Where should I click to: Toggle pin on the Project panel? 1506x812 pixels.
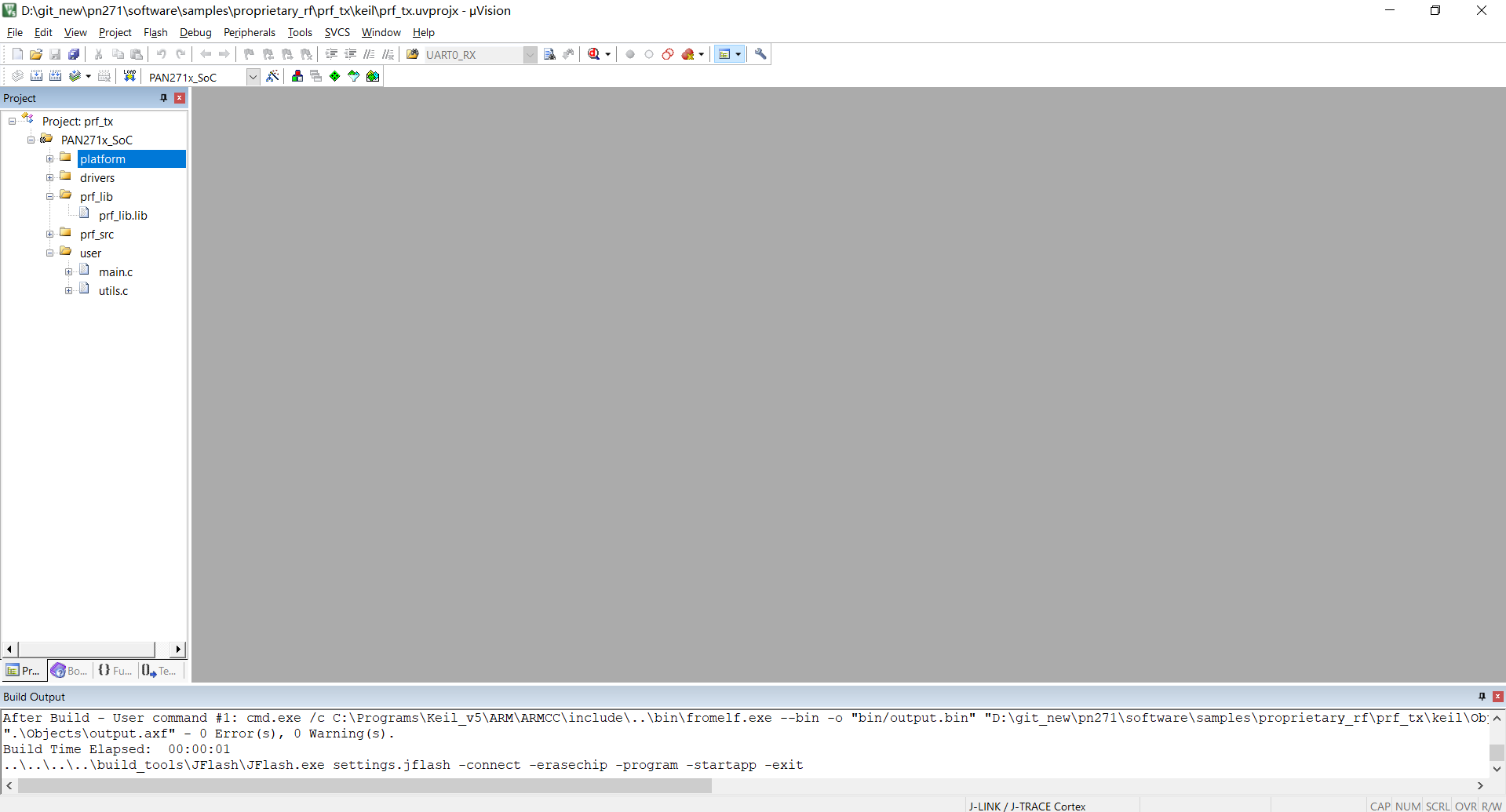coord(163,98)
